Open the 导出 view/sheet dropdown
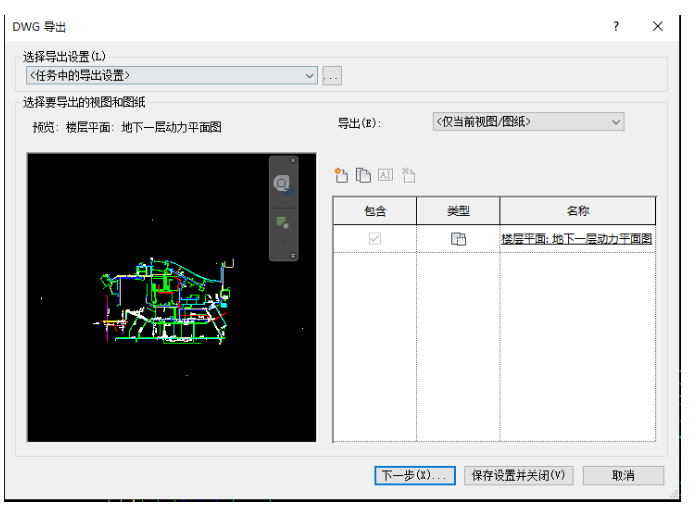Image resolution: width=699 pixels, height=509 pixels. 528,122
